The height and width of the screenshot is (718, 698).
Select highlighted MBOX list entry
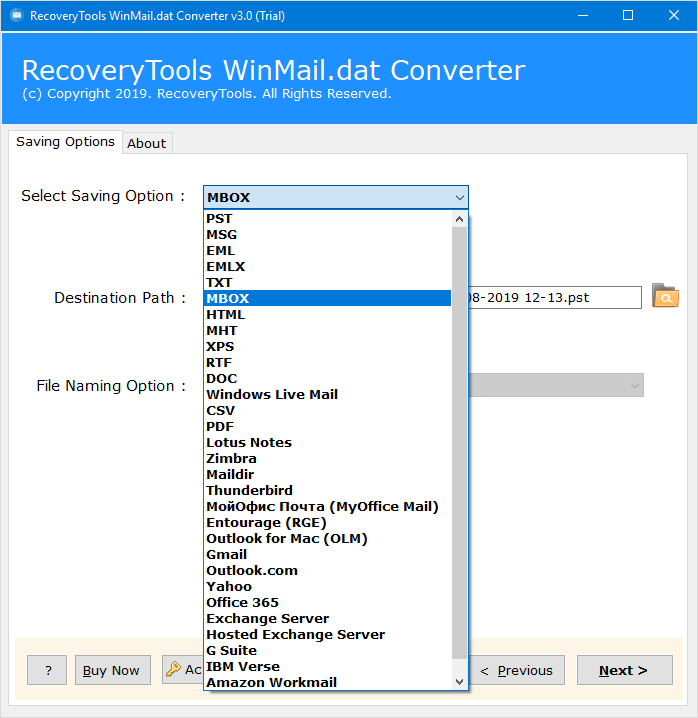pos(327,298)
